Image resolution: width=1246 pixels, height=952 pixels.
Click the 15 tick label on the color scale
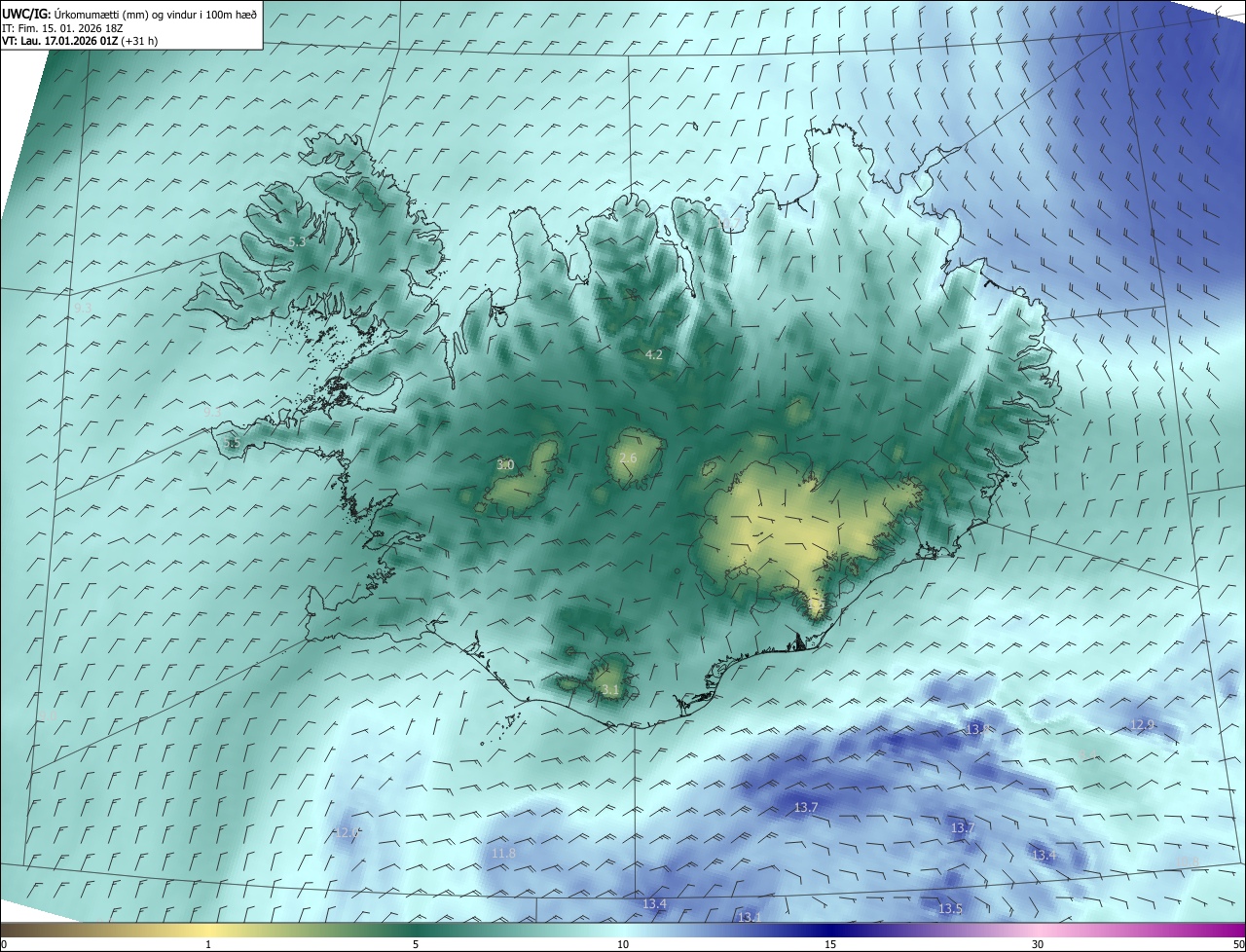[830, 945]
